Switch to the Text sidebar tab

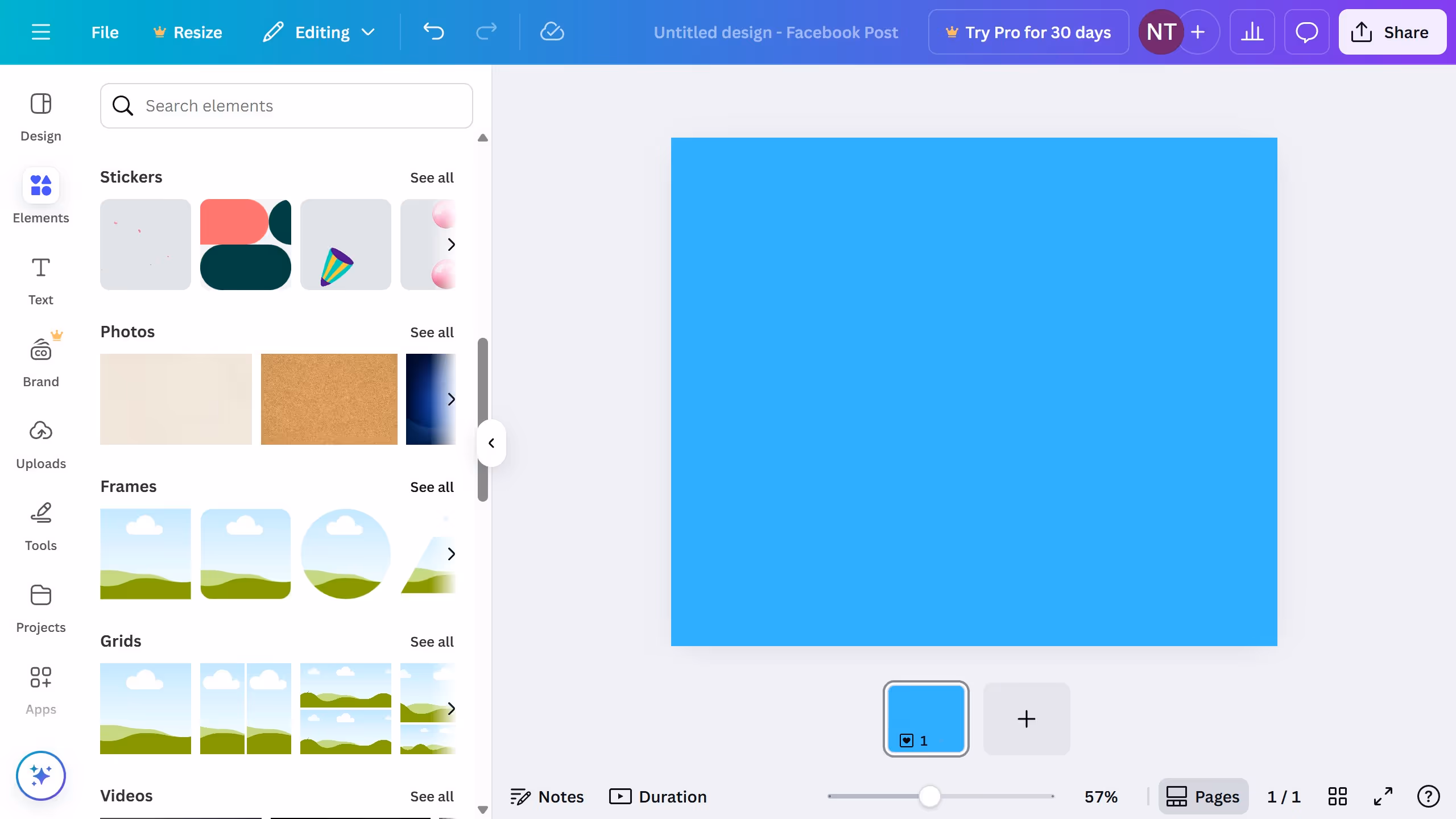click(40, 280)
